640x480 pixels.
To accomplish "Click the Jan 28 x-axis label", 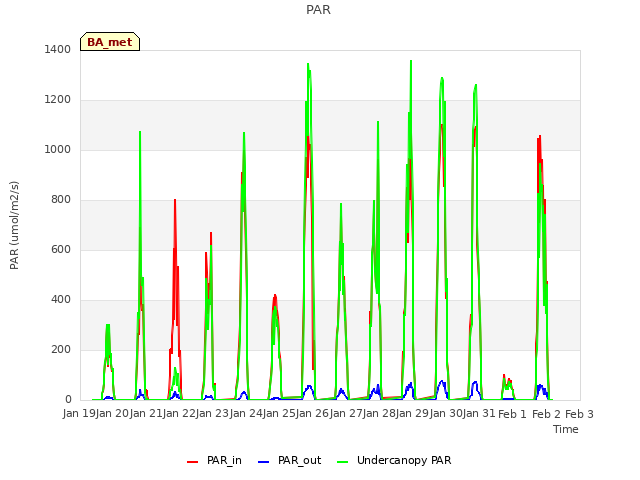I will coord(379,414).
